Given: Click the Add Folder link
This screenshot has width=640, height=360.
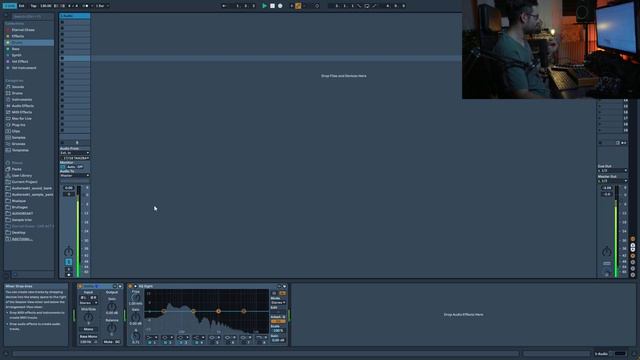Looking at the screenshot, I should tap(22, 239).
